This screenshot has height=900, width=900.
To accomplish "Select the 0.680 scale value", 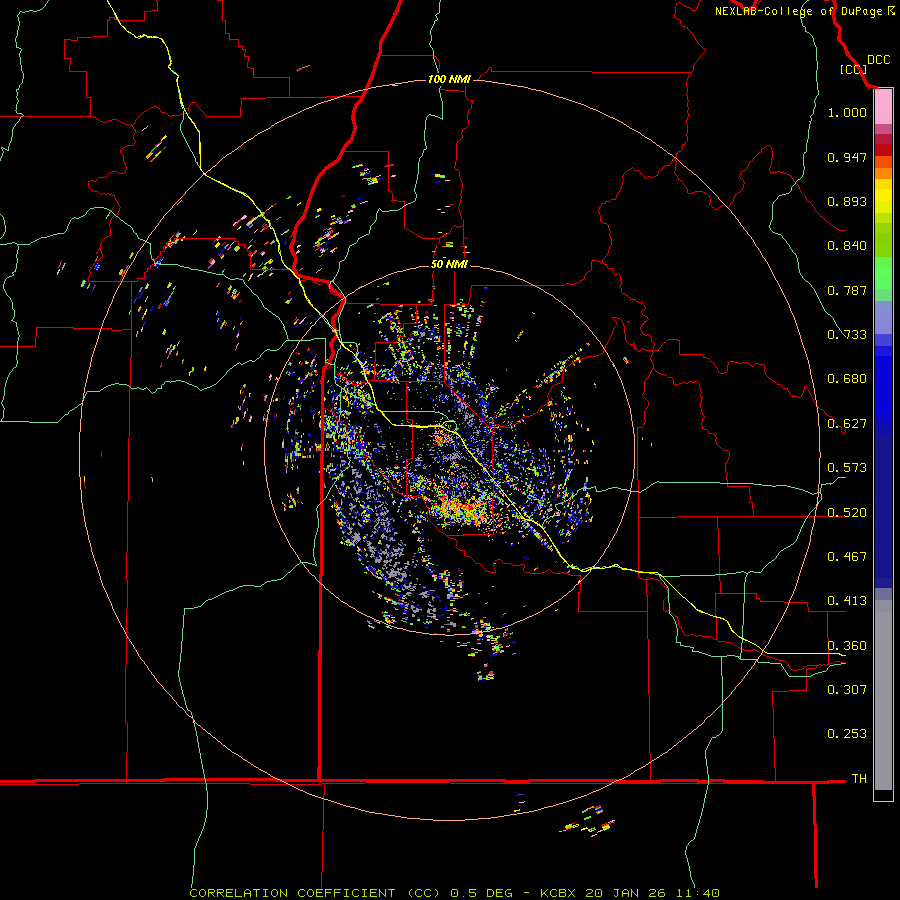I will 847,379.
